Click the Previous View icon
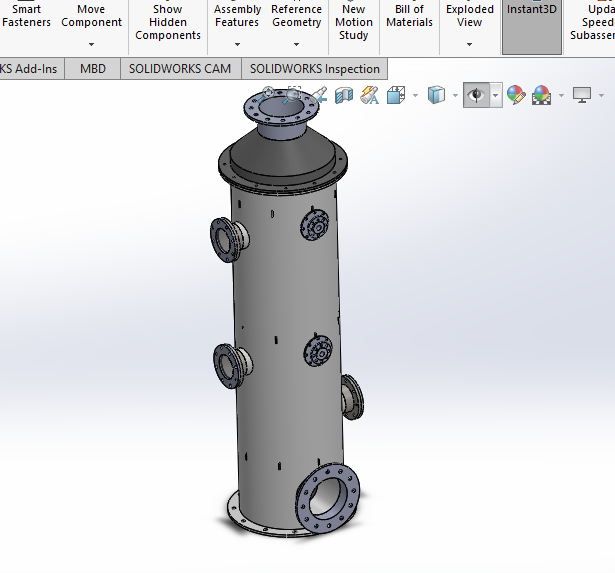The image size is (615, 573). click(x=318, y=96)
